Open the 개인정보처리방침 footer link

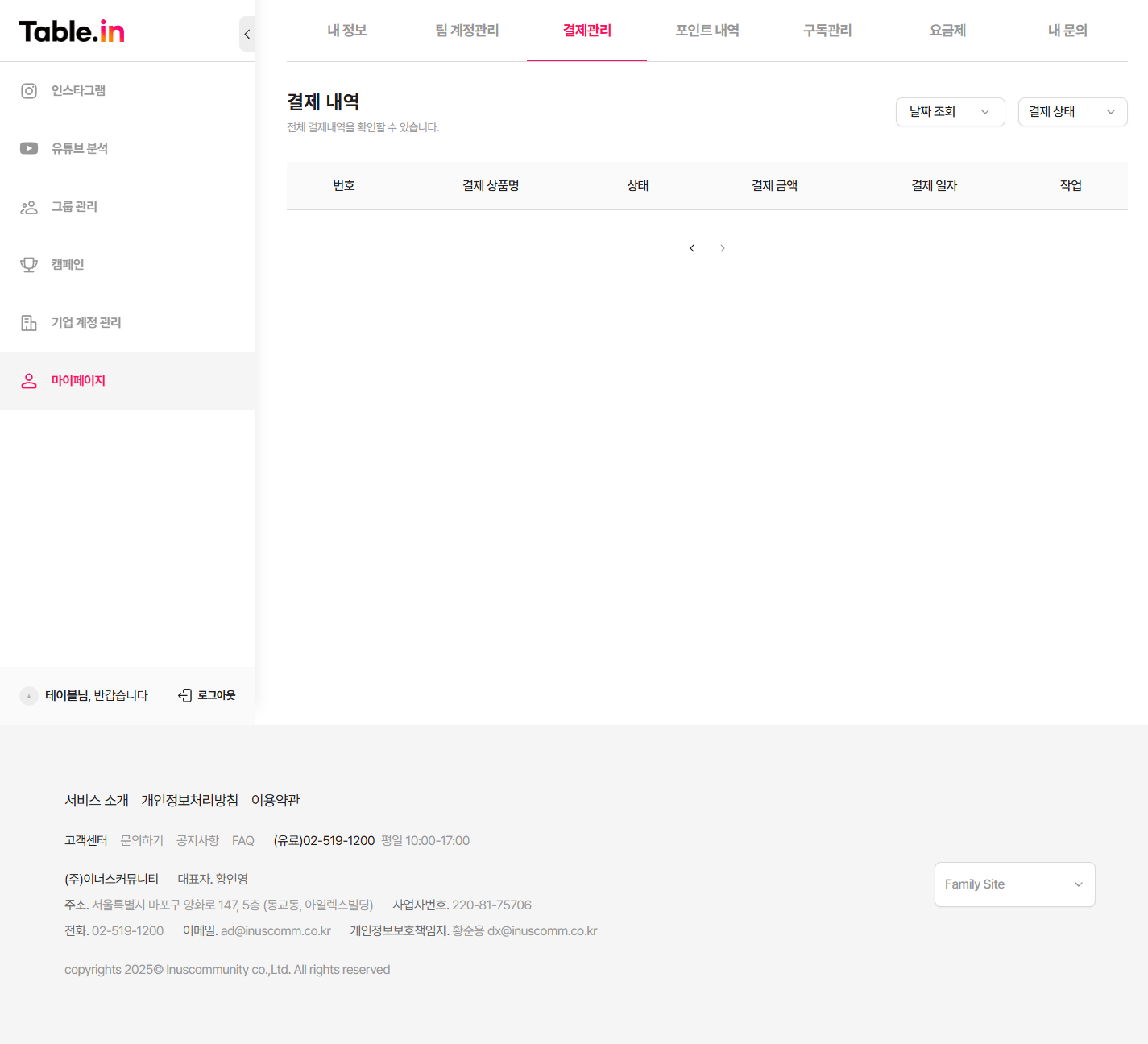click(x=189, y=800)
